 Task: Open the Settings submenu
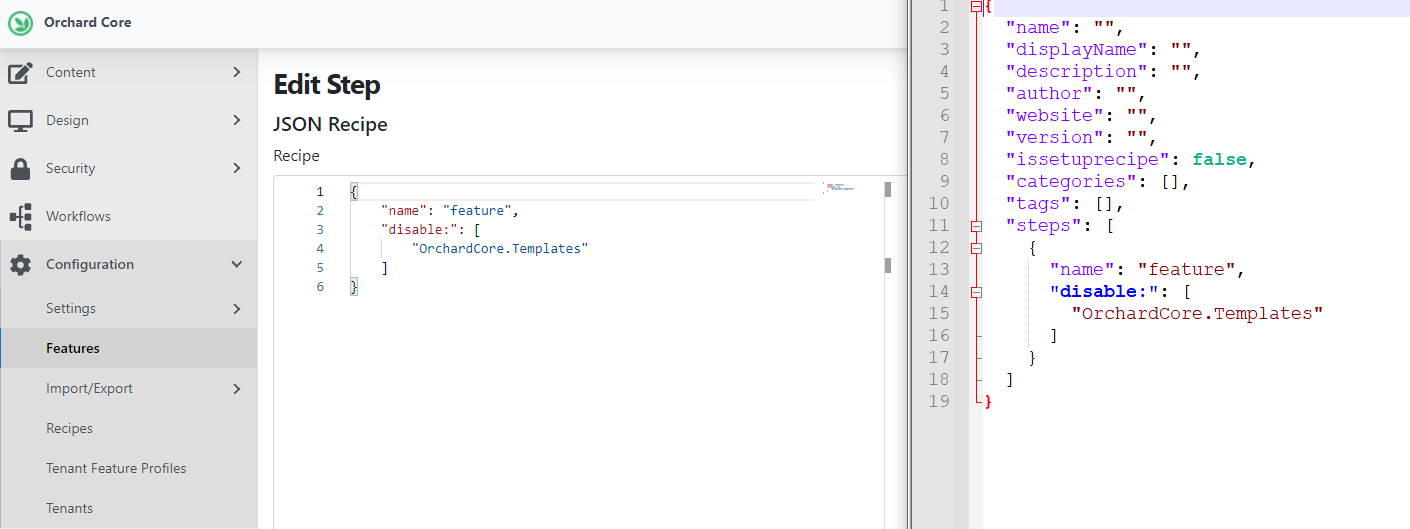tap(128, 308)
